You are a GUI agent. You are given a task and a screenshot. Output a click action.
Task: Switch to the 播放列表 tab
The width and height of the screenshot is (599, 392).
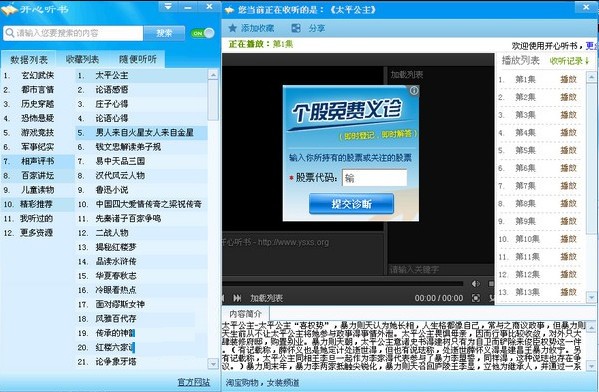pyautogui.click(x=520, y=60)
